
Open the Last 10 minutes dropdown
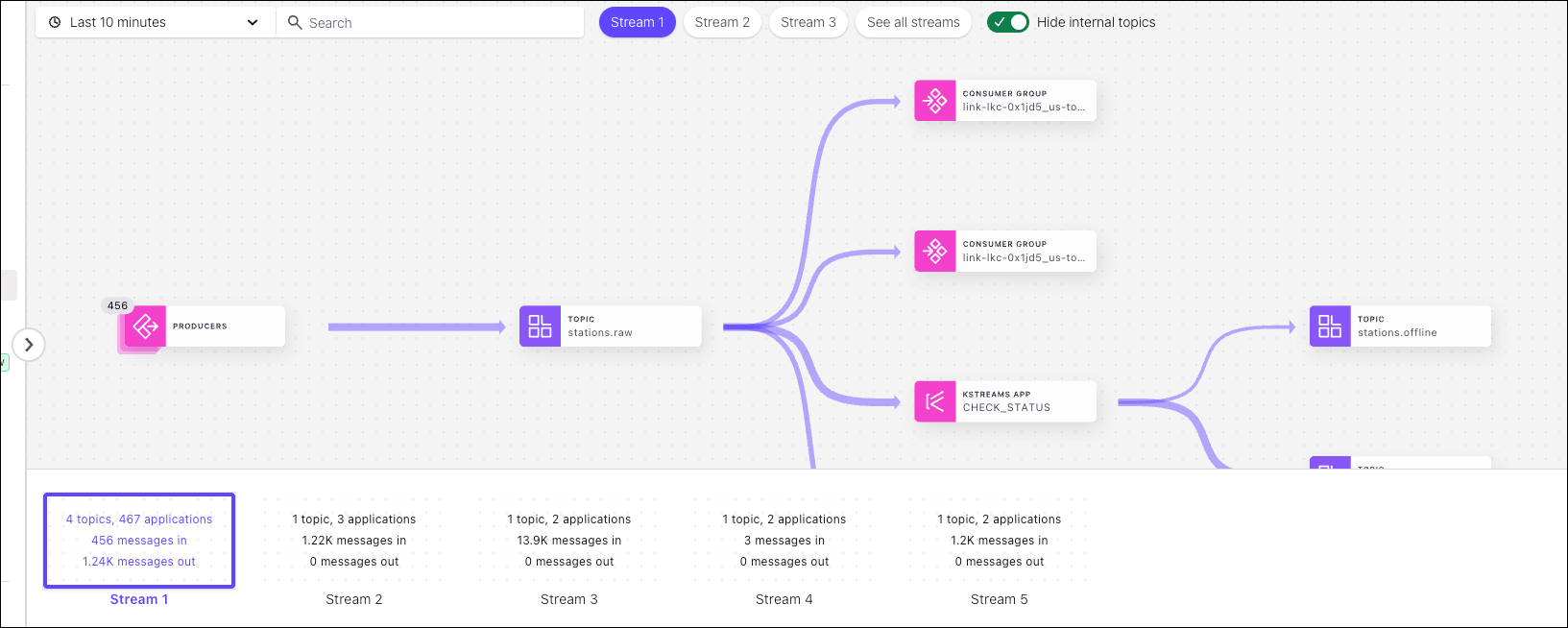tap(156, 22)
